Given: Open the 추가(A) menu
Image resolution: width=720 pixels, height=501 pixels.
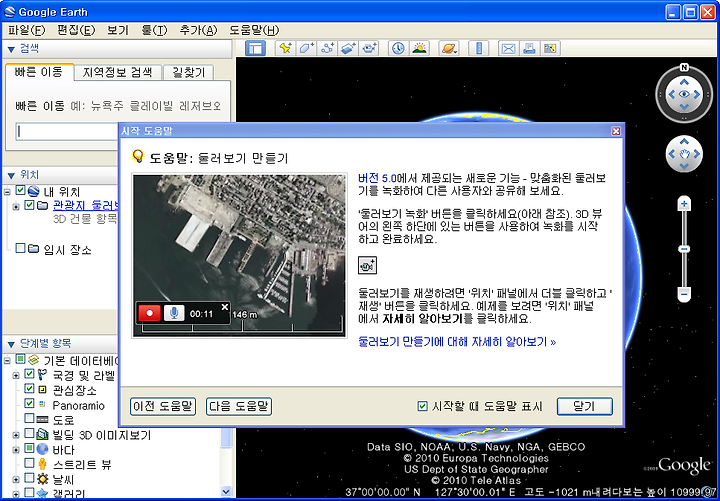Looking at the screenshot, I should point(198,30).
